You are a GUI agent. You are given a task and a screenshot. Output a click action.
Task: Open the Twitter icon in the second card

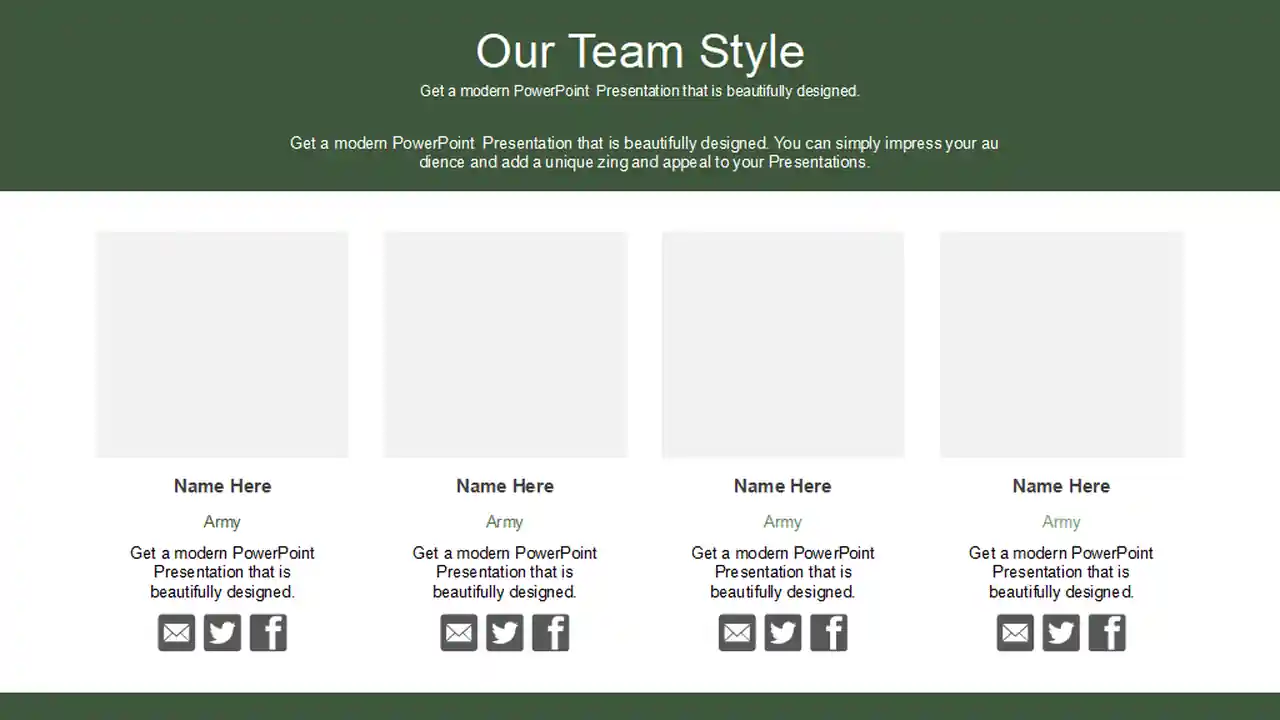pos(505,633)
